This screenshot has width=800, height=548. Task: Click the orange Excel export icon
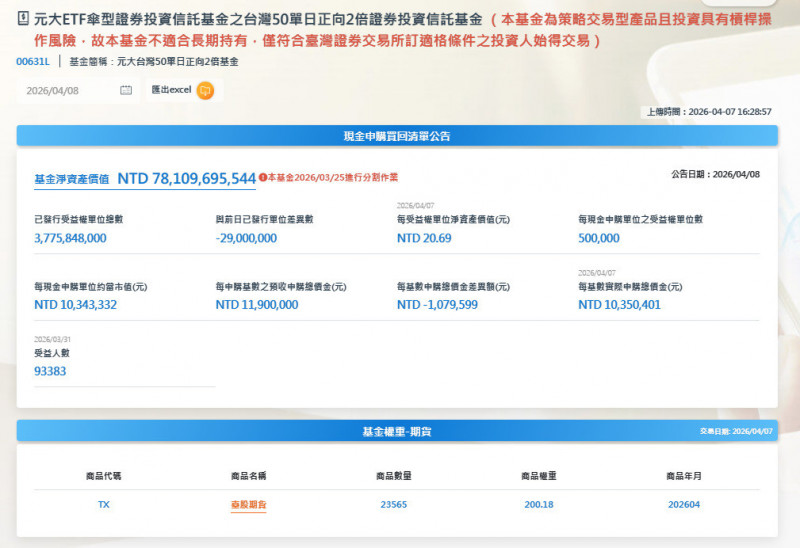pyautogui.click(x=205, y=90)
